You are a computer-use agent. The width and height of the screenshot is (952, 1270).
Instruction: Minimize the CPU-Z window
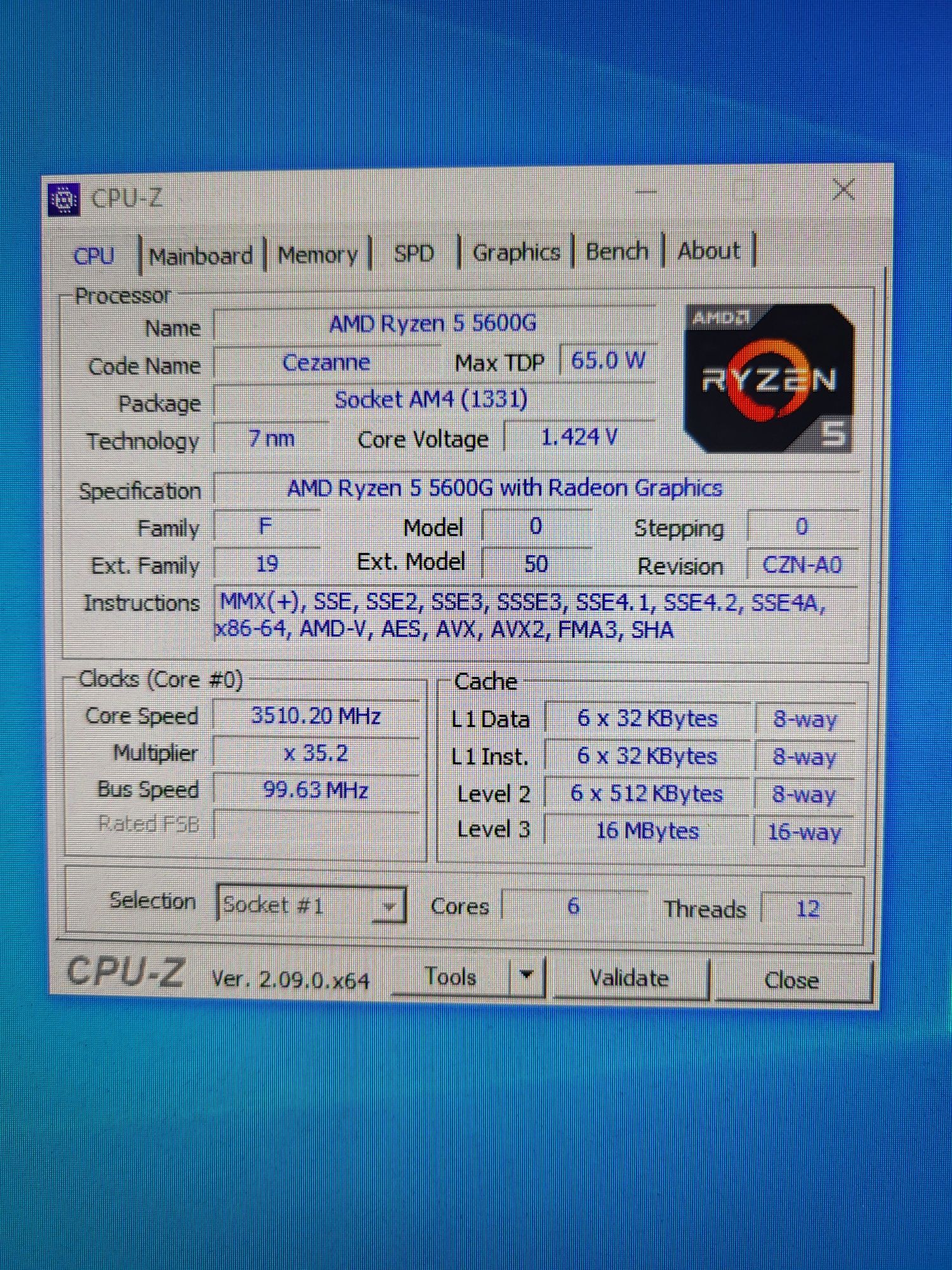click(x=646, y=191)
